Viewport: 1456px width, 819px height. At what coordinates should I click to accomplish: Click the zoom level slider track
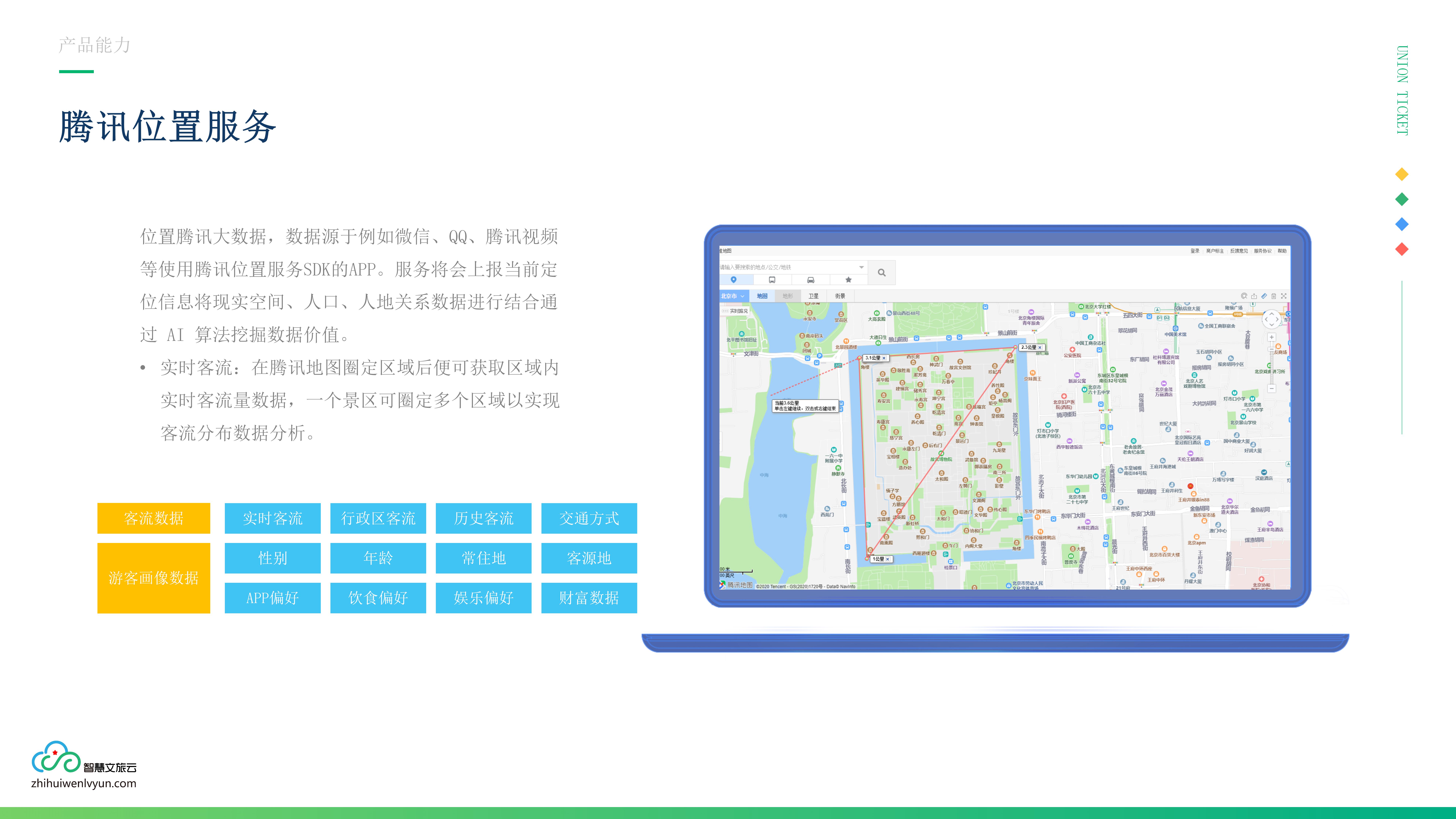pyautogui.click(x=1272, y=363)
